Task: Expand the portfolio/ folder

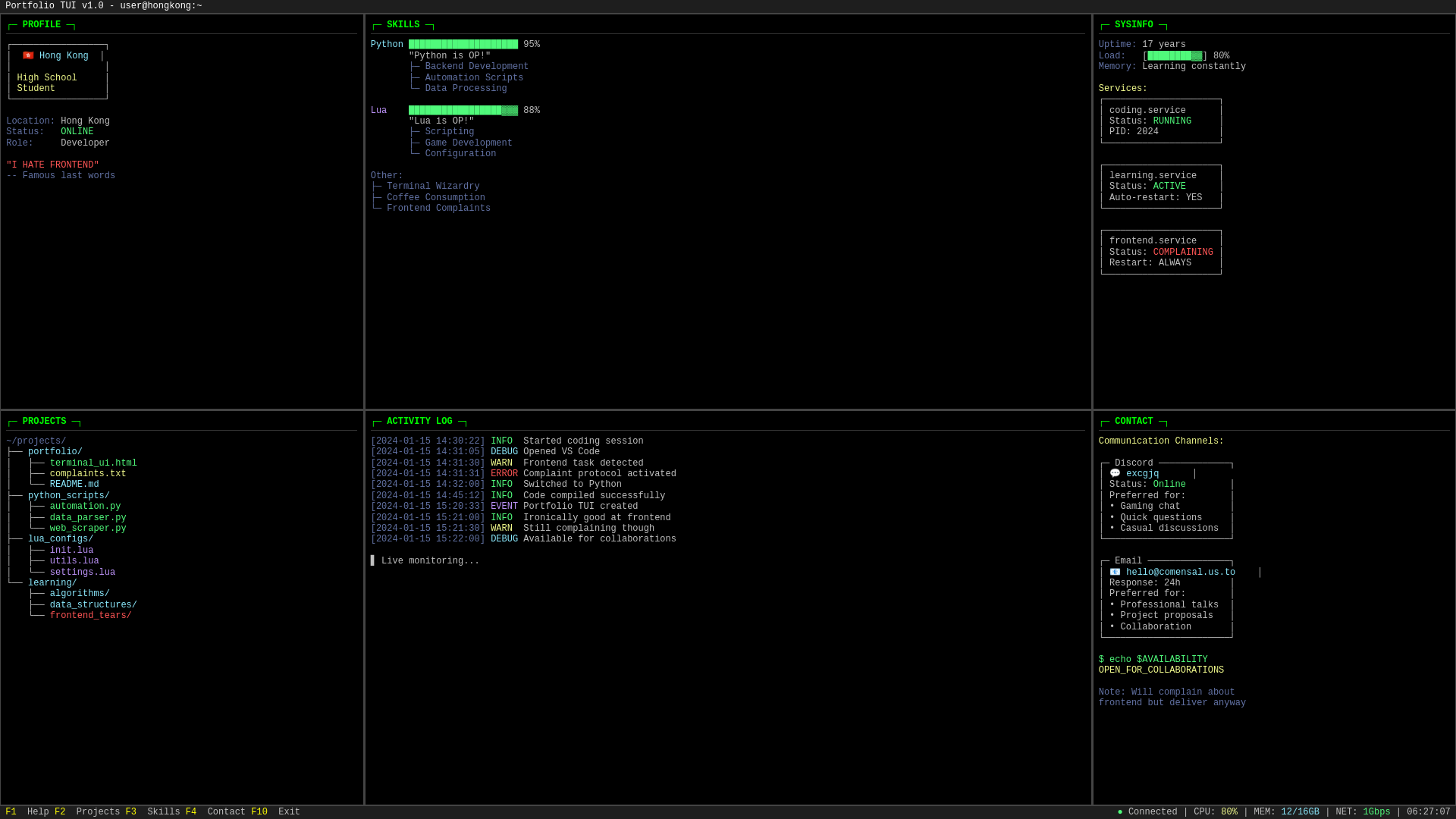Action: (x=55, y=452)
